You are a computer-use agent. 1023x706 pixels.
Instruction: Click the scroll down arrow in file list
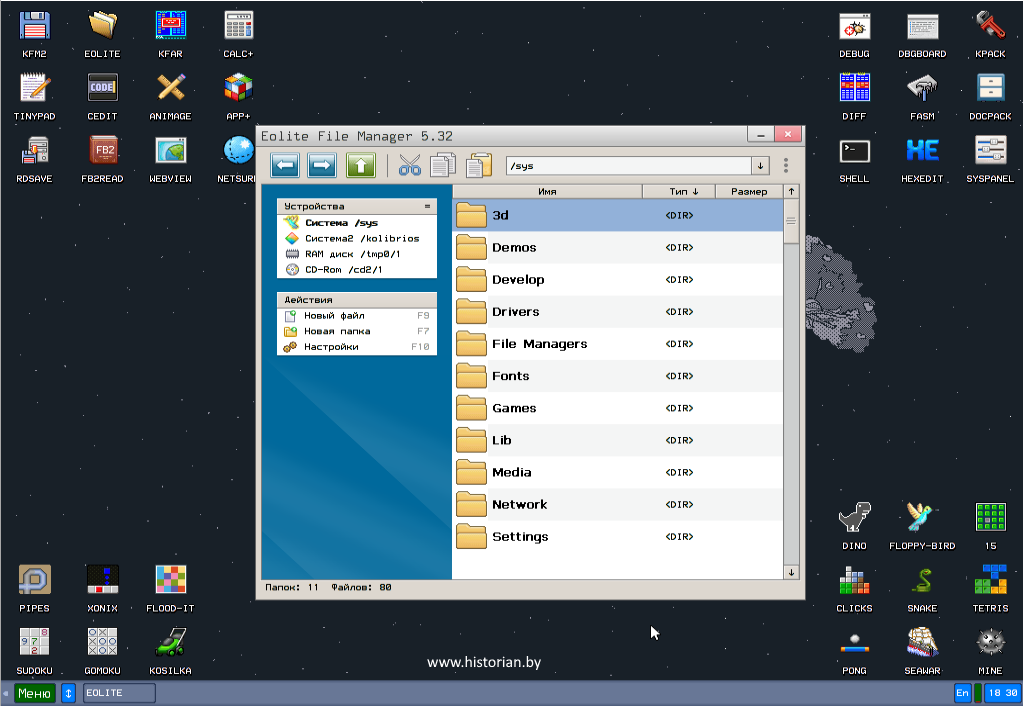click(791, 572)
